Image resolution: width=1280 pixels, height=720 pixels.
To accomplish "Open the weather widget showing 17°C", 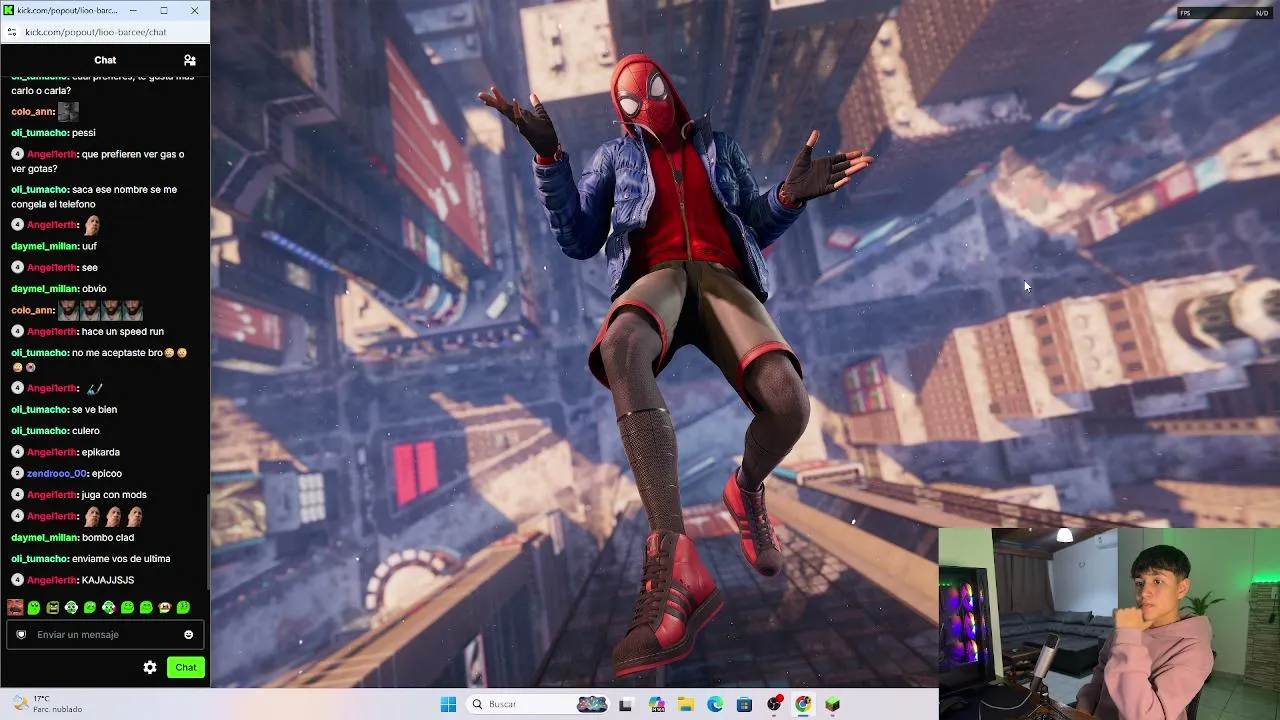I will 48,704.
